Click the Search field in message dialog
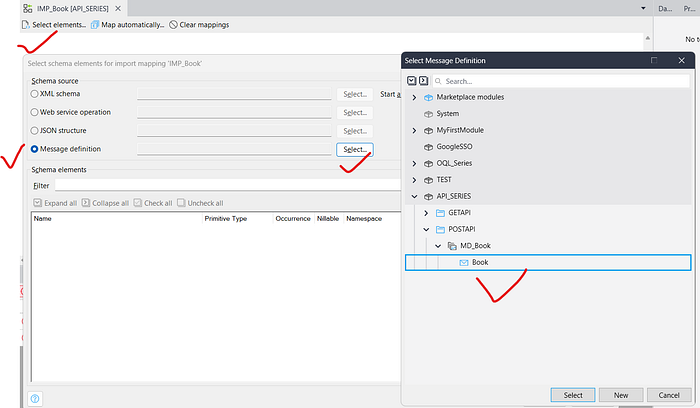700x408 pixels. 560,80
